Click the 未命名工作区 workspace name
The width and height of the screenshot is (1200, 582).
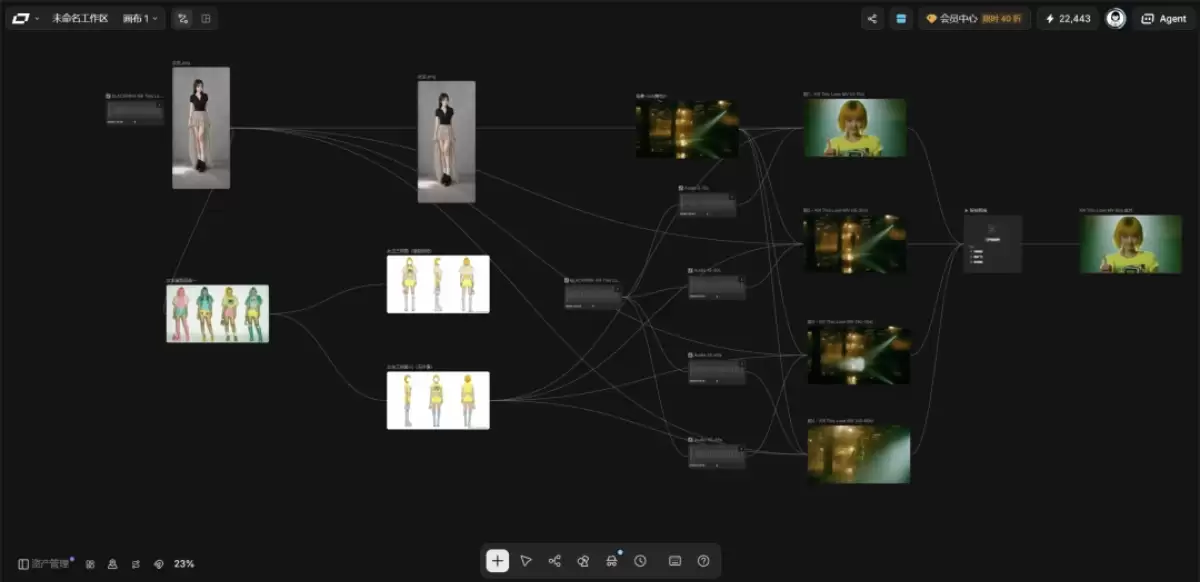point(80,18)
